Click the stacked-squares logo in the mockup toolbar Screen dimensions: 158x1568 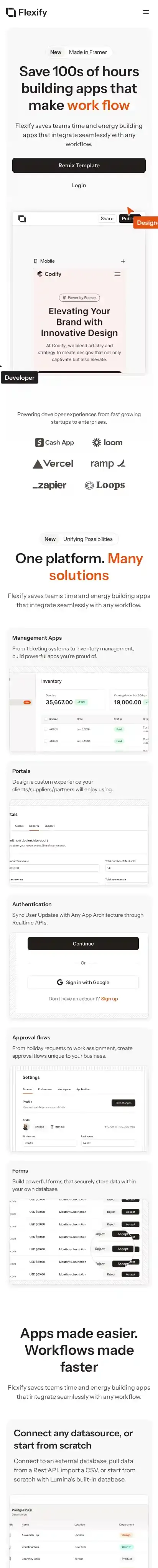22,219
